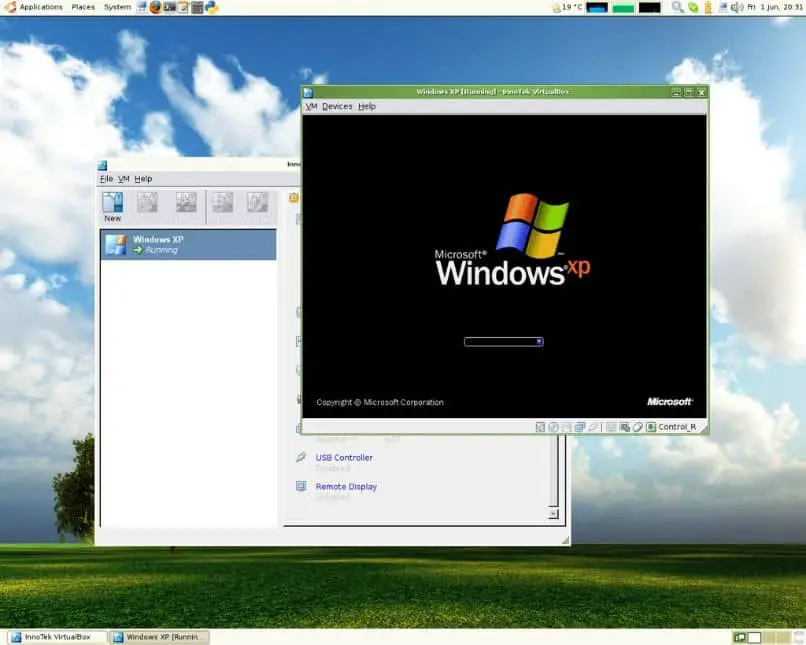This screenshot has width=806, height=645.
Task: Open the Help menu of the running VM window
Action: point(367,106)
